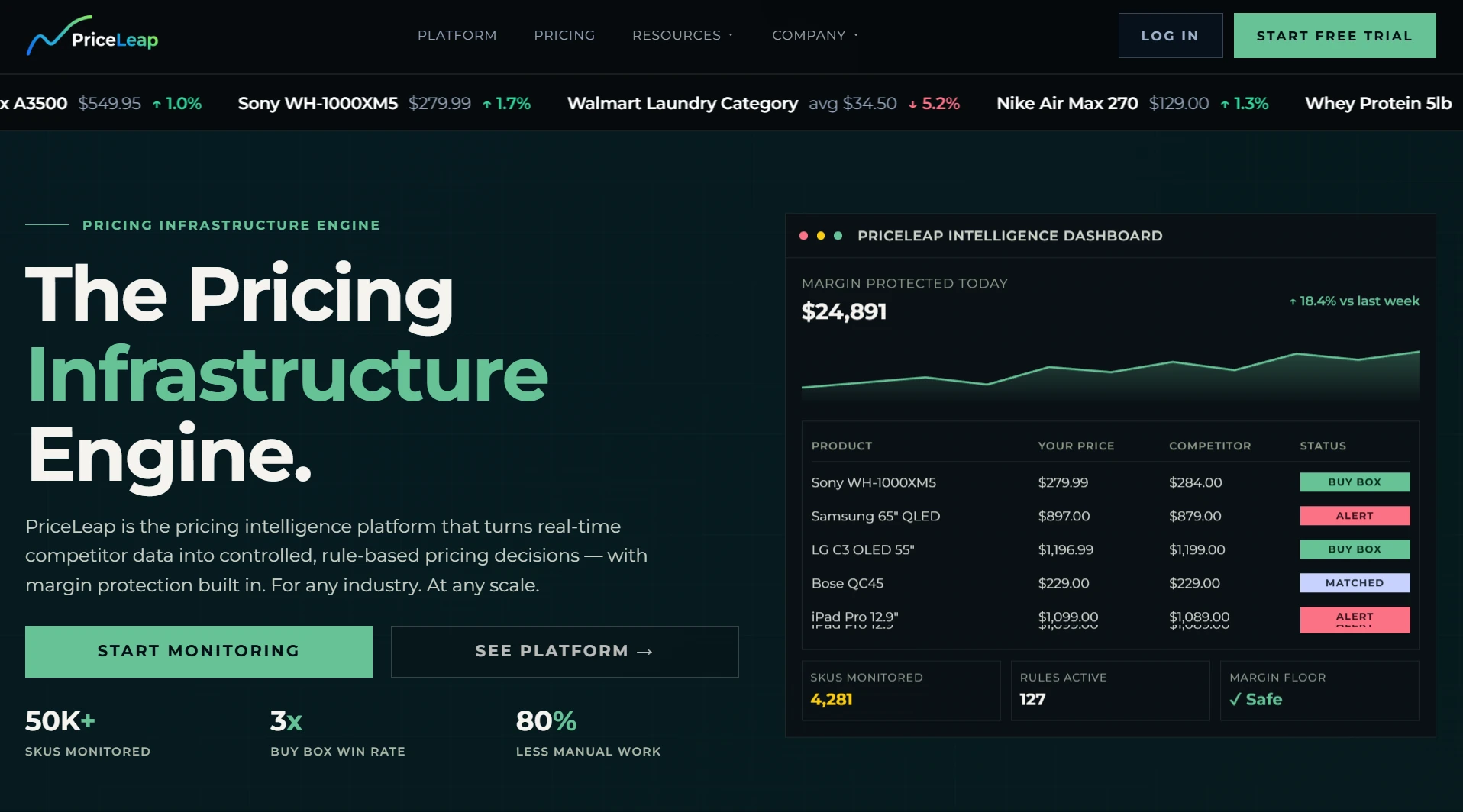Viewport: 1463px width, 812px height.
Task: Click the 80% Less Manual Work stat
Action: (588, 733)
